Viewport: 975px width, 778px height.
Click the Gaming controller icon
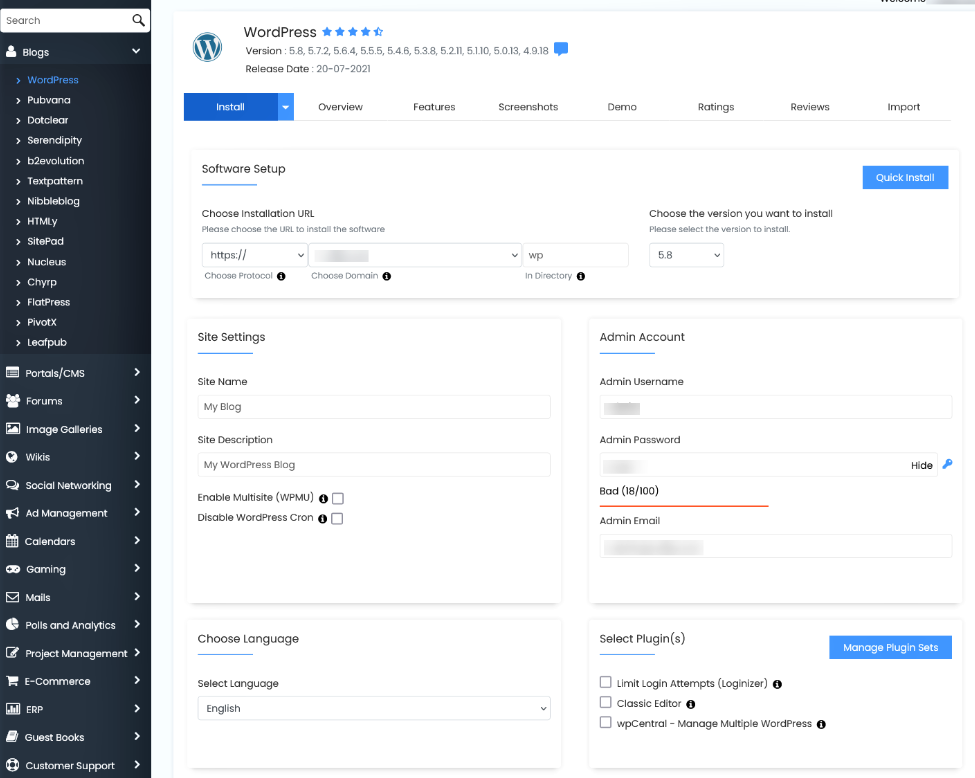(x=12, y=569)
